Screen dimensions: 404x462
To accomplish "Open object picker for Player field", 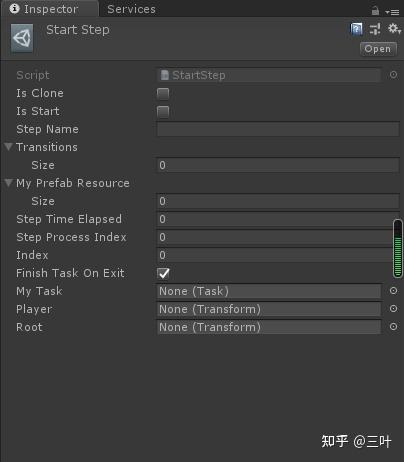I will point(393,309).
